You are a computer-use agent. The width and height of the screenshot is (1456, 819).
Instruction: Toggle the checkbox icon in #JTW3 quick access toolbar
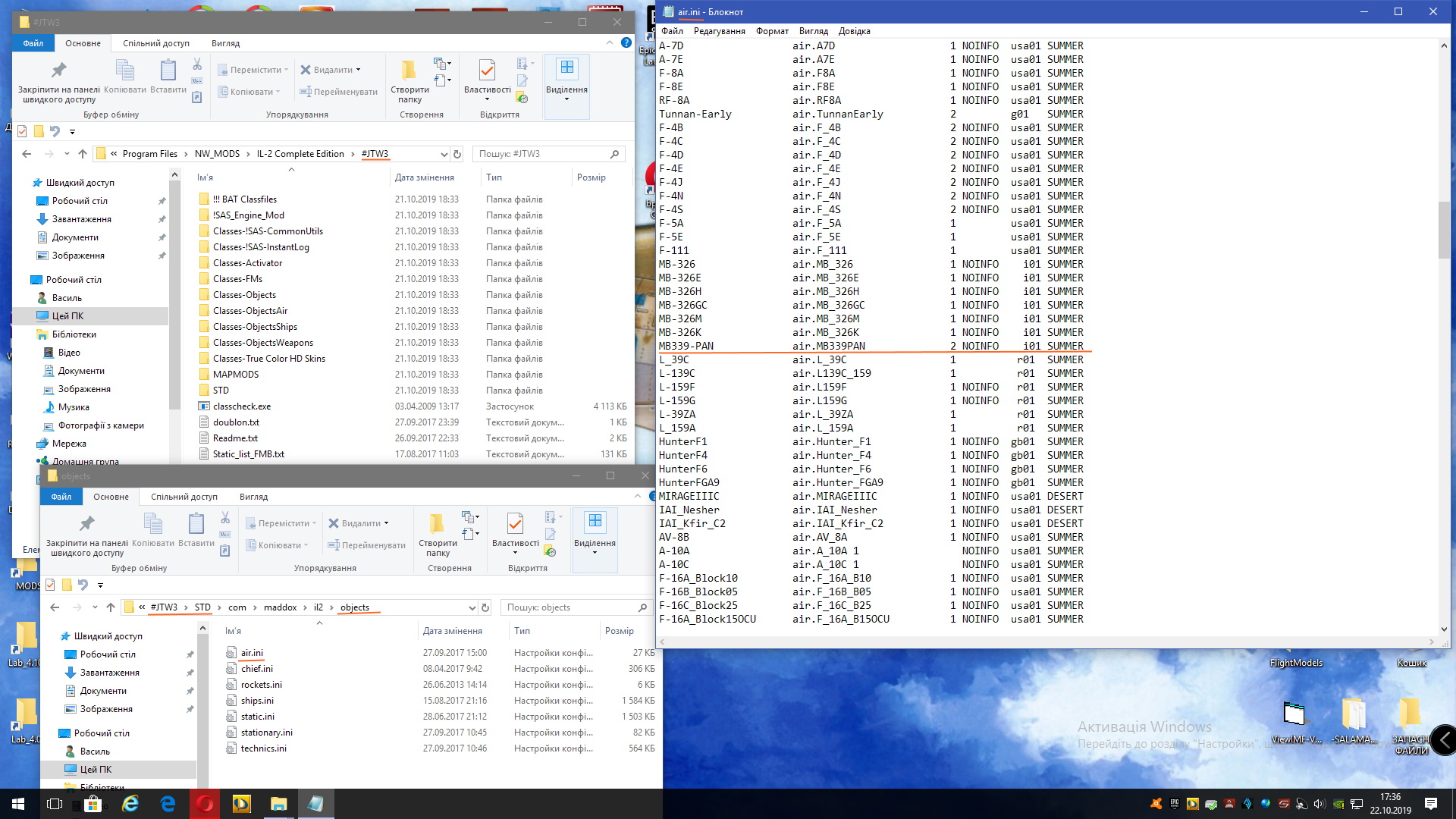click(x=22, y=131)
